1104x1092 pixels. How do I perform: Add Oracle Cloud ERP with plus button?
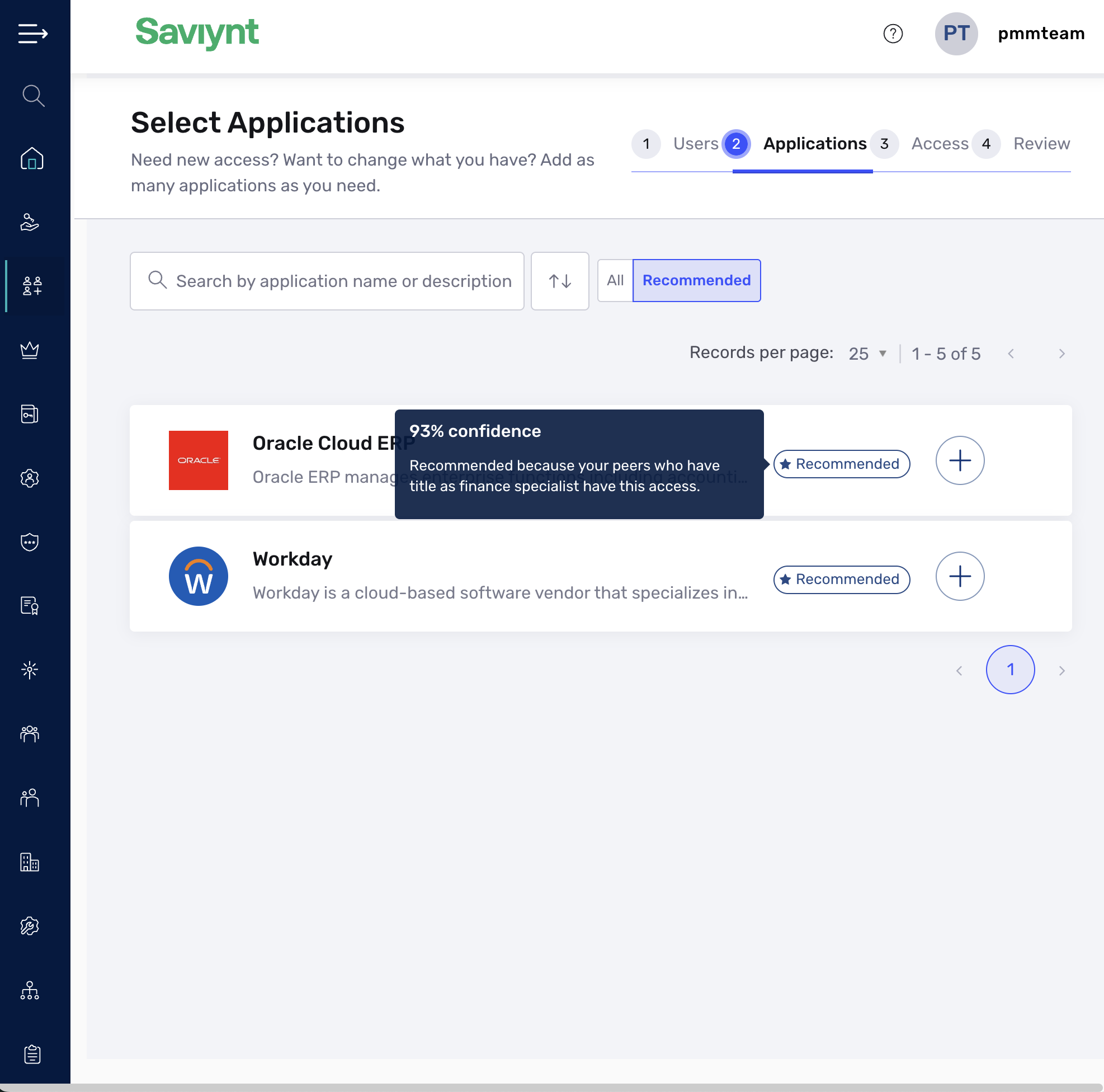point(960,460)
